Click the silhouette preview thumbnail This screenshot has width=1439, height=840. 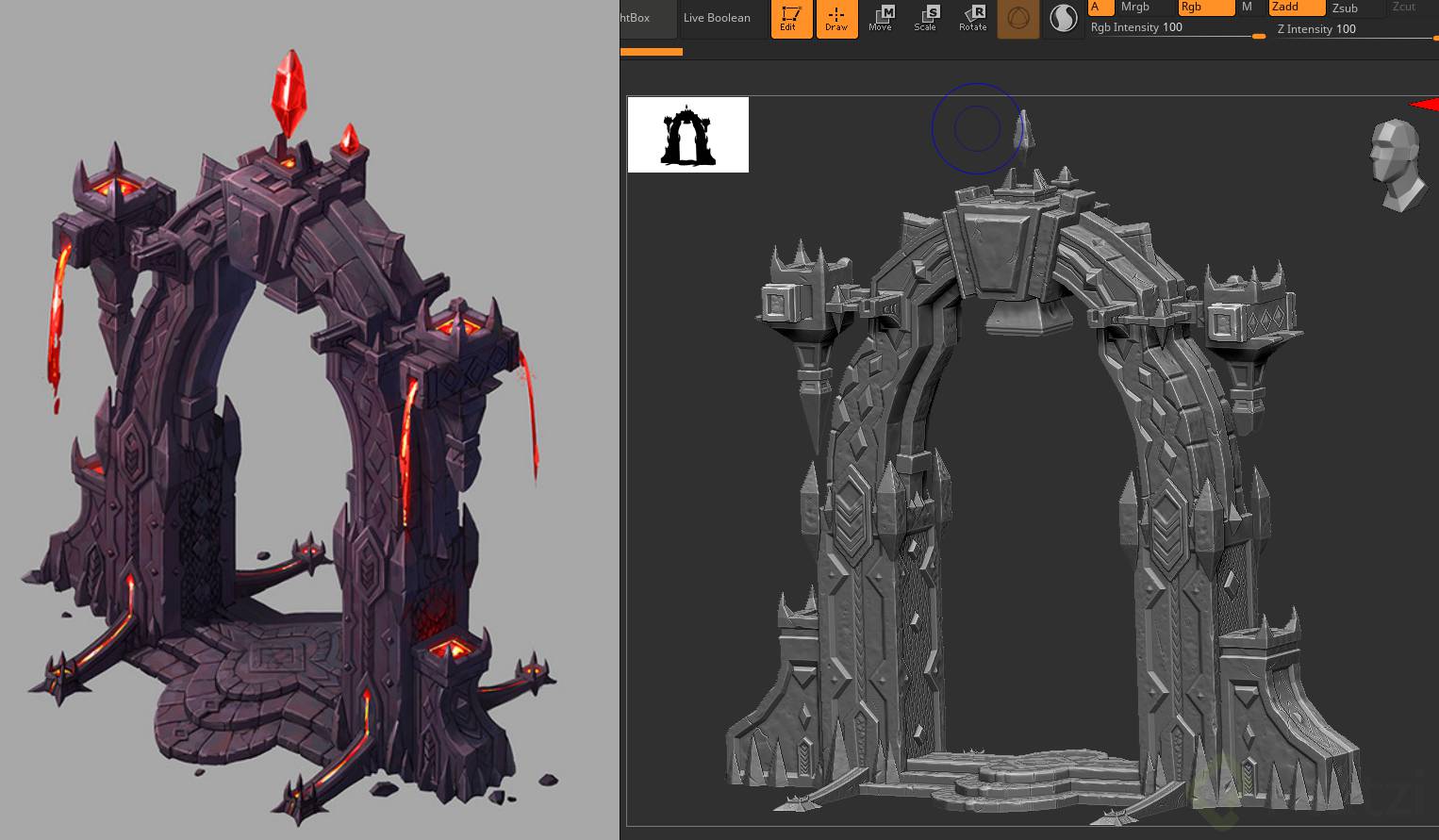688,135
